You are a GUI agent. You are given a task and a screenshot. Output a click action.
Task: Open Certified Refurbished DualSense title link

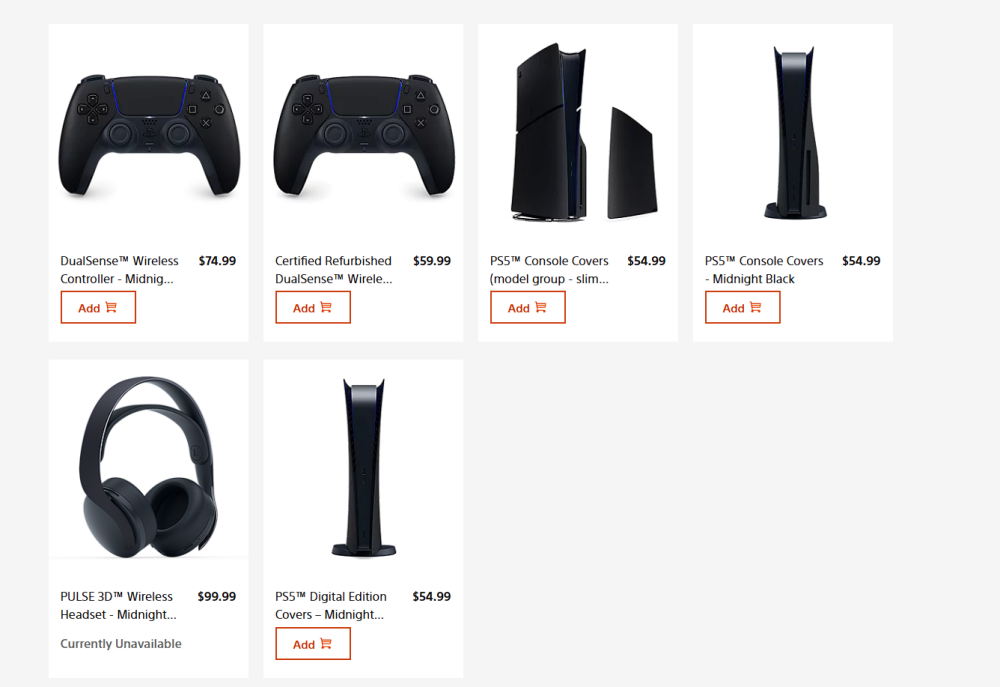(x=334, y=270)
